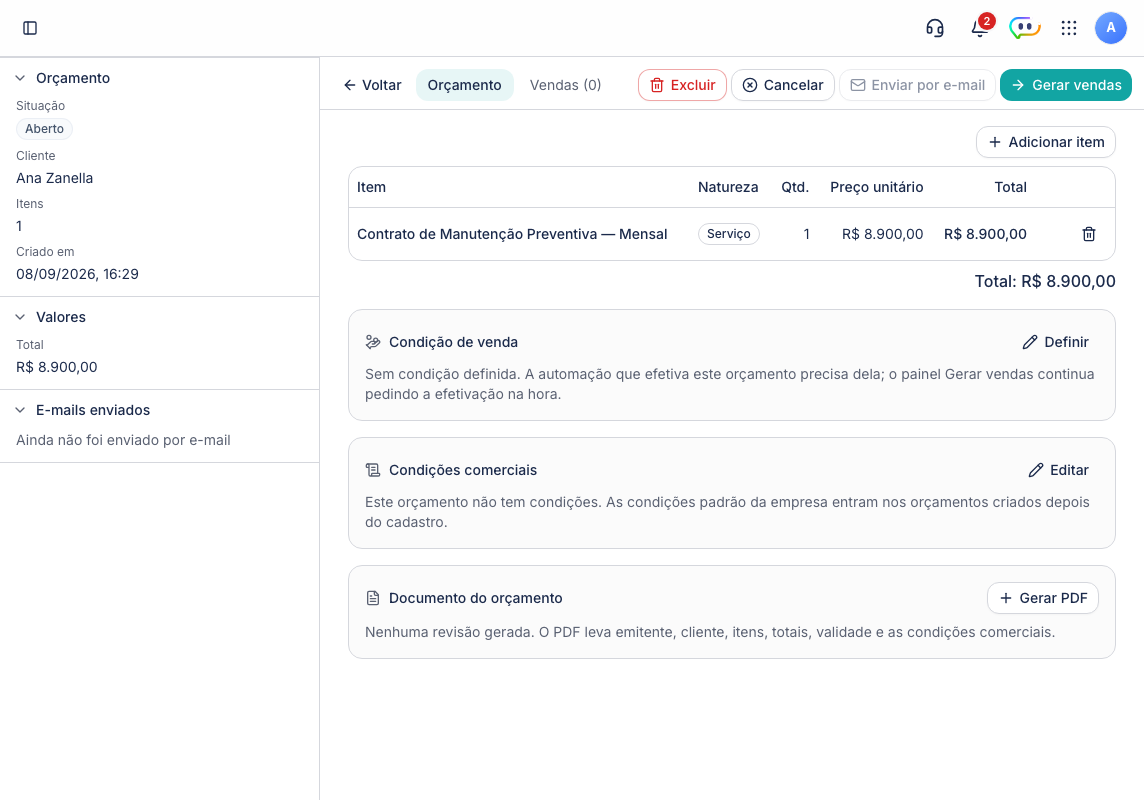Click the Cancelar button

pos(782,85)
